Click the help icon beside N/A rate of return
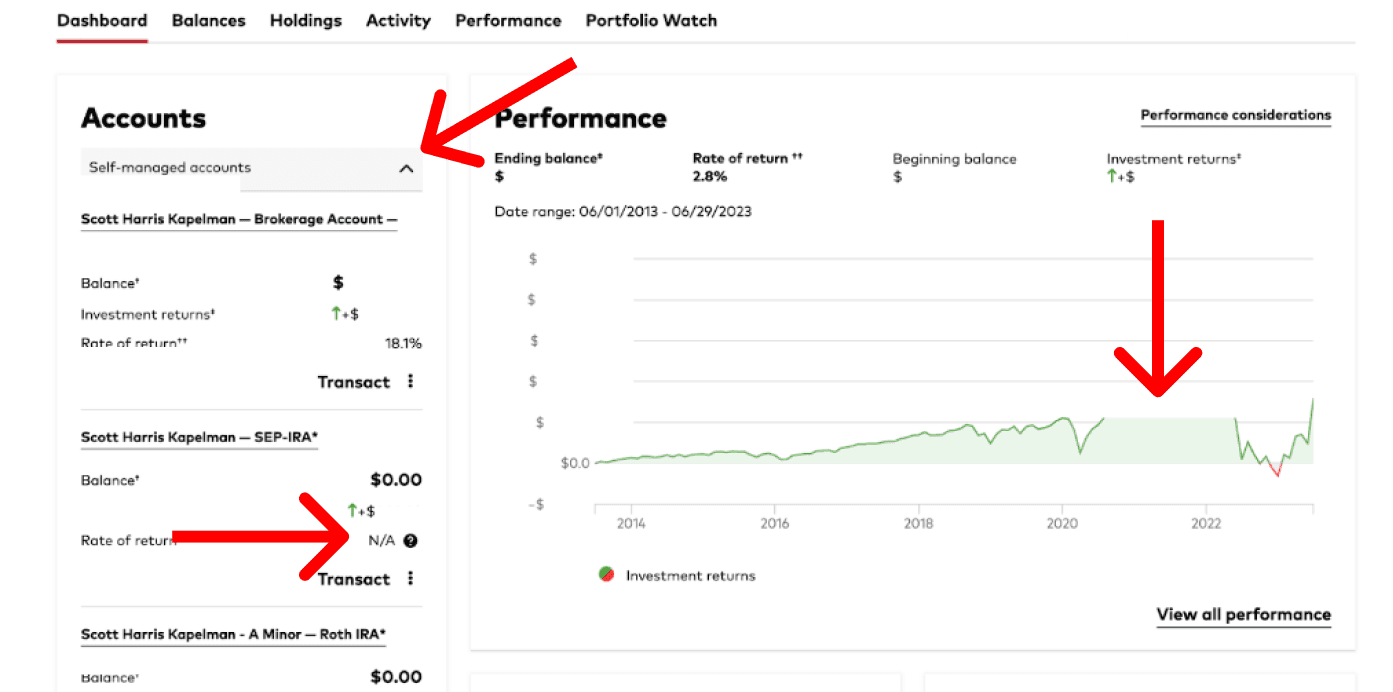 pyautogui.click(x=410, y=541)
